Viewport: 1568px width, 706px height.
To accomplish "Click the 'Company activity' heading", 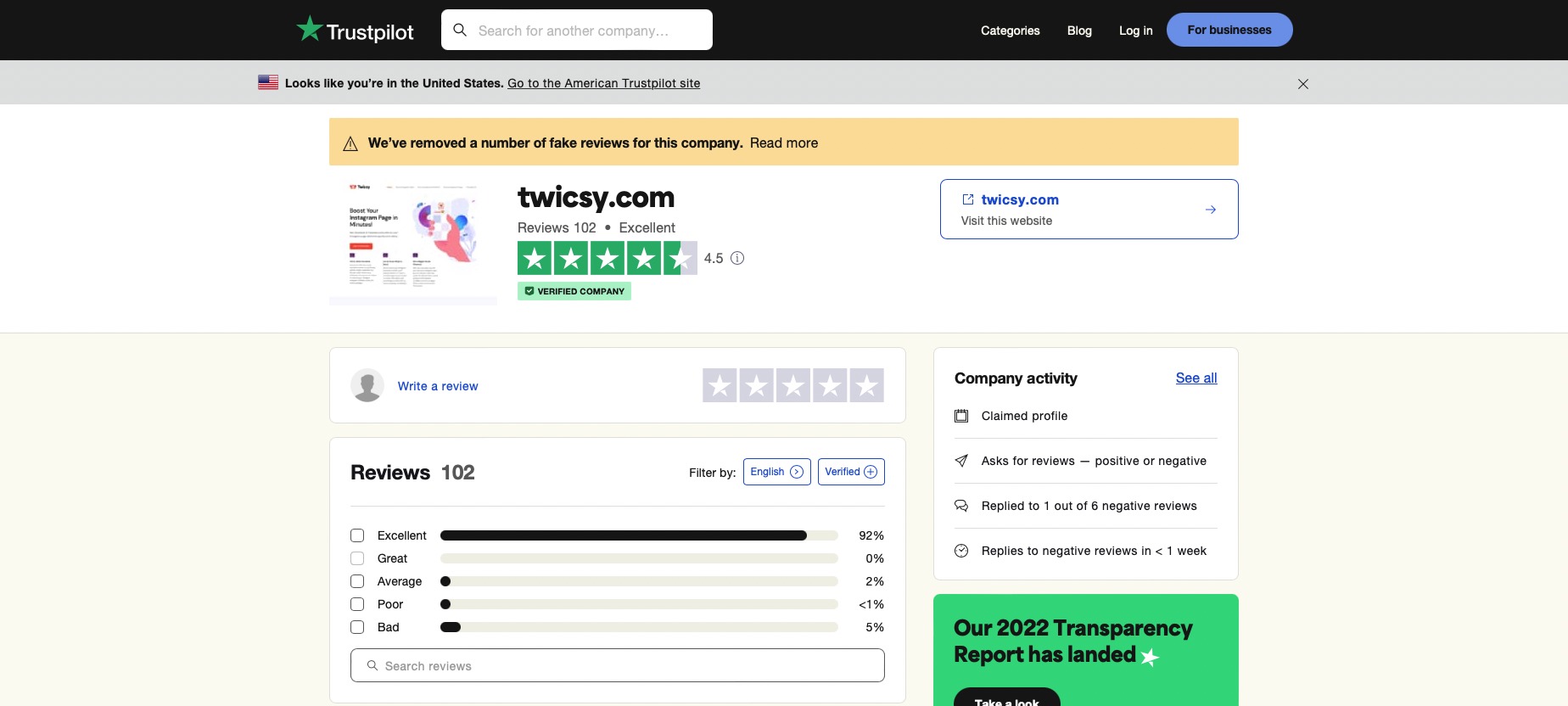I will (1016, 378).
